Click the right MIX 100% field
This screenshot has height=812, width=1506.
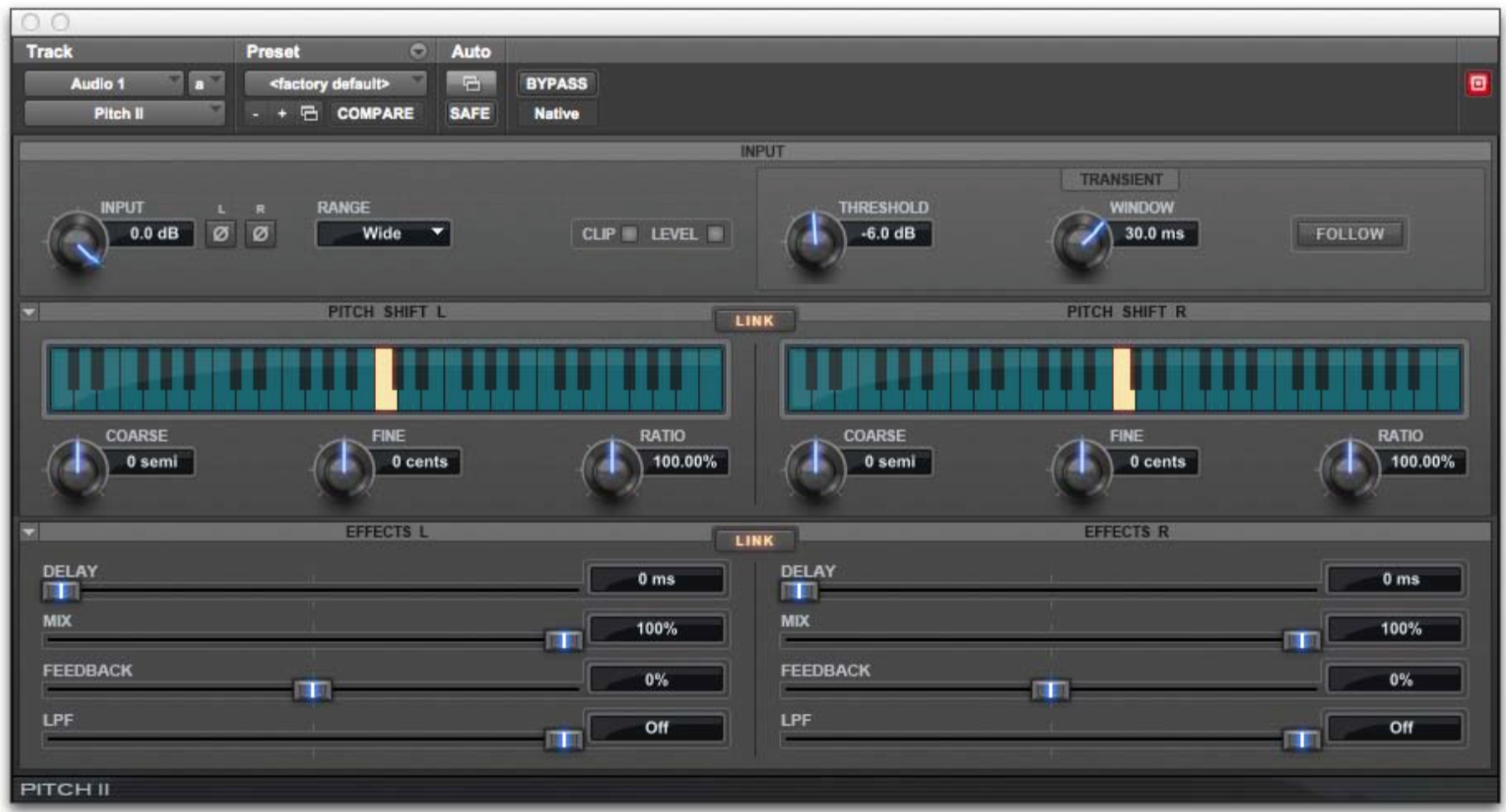(x=1395, y=629)
